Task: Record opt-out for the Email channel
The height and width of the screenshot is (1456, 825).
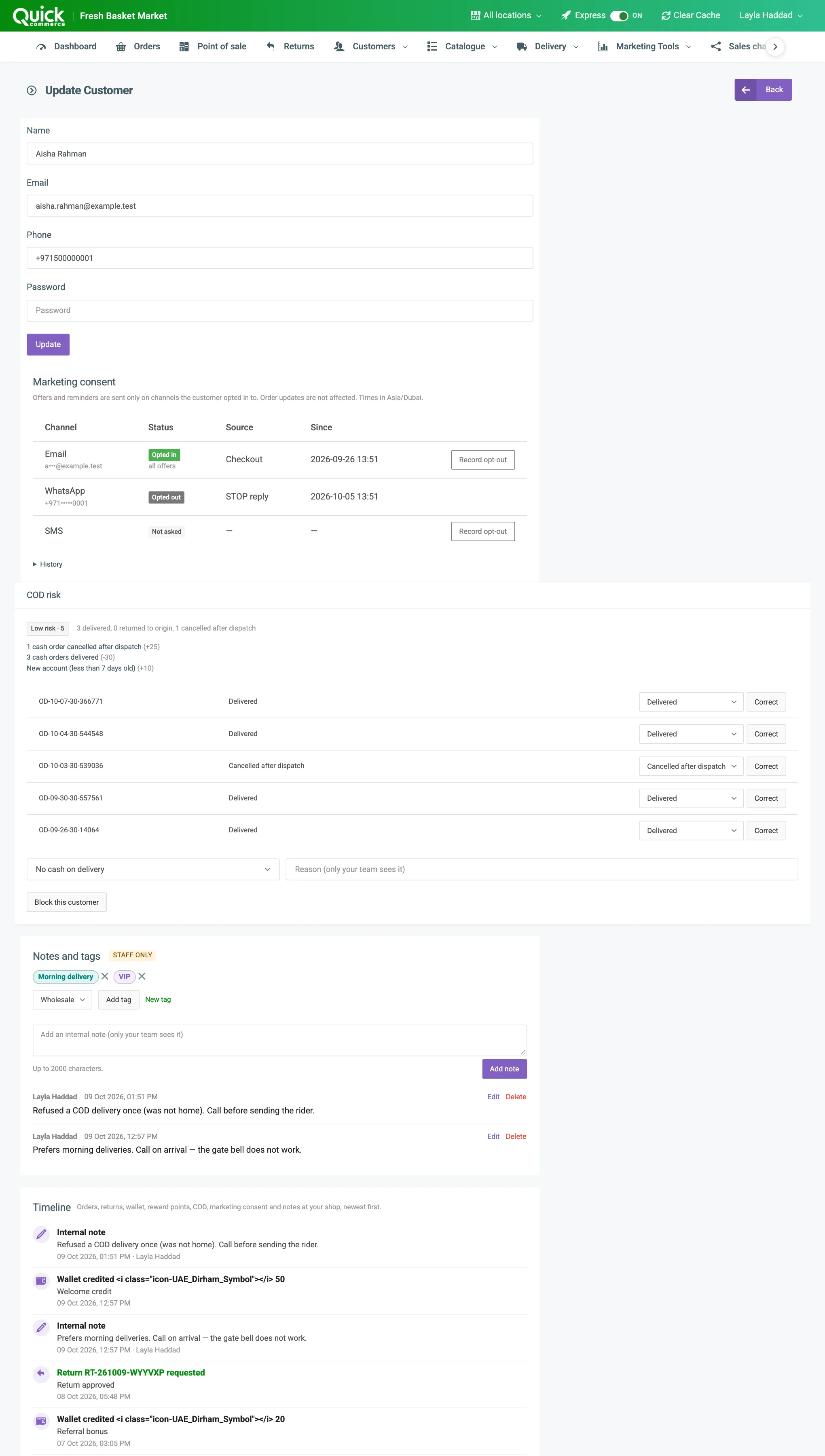Action: click(483, 460)
